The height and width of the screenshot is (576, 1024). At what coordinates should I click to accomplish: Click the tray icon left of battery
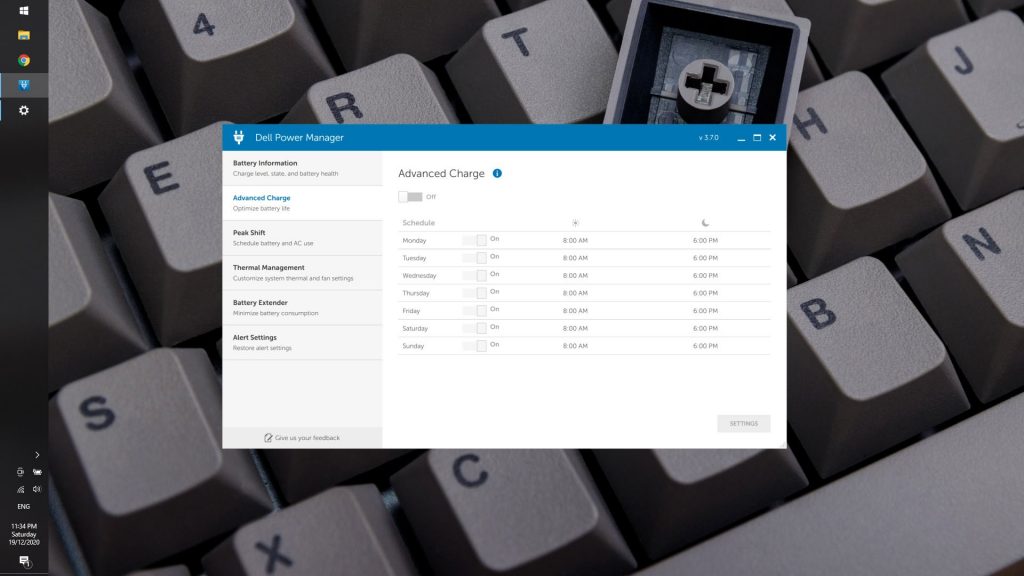coord(20,472)
